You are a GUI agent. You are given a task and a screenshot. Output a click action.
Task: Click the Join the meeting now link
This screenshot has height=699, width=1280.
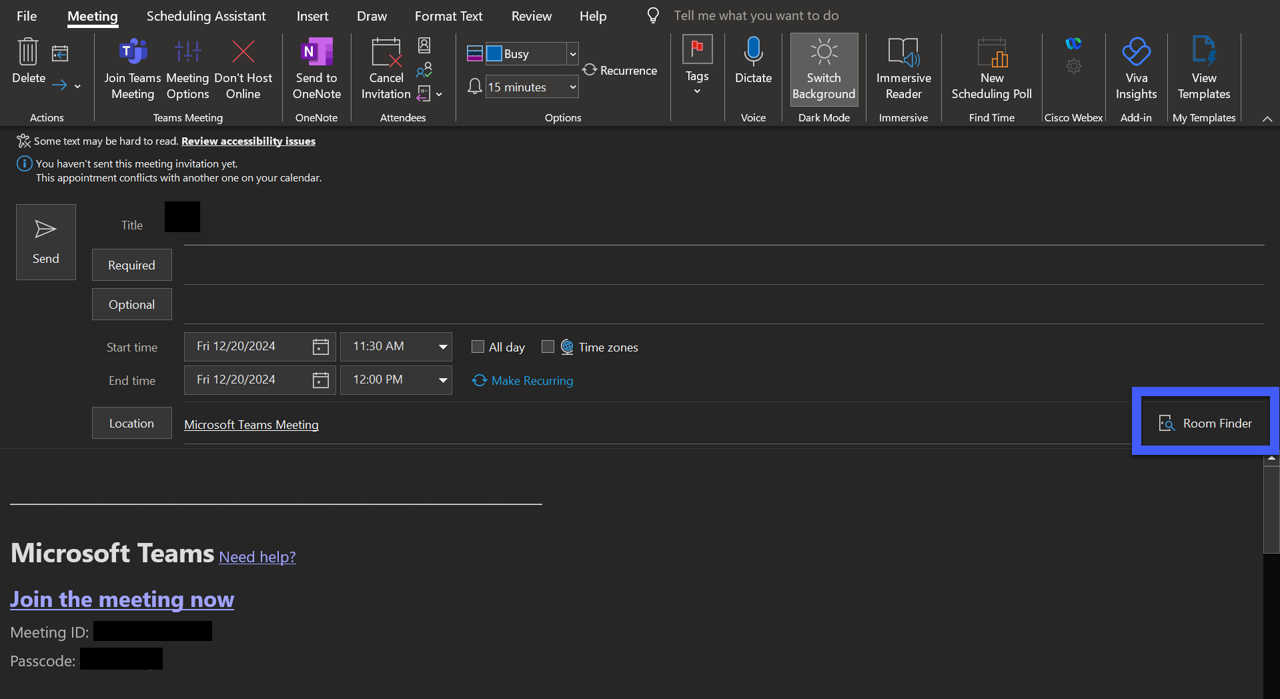[122, 599]
